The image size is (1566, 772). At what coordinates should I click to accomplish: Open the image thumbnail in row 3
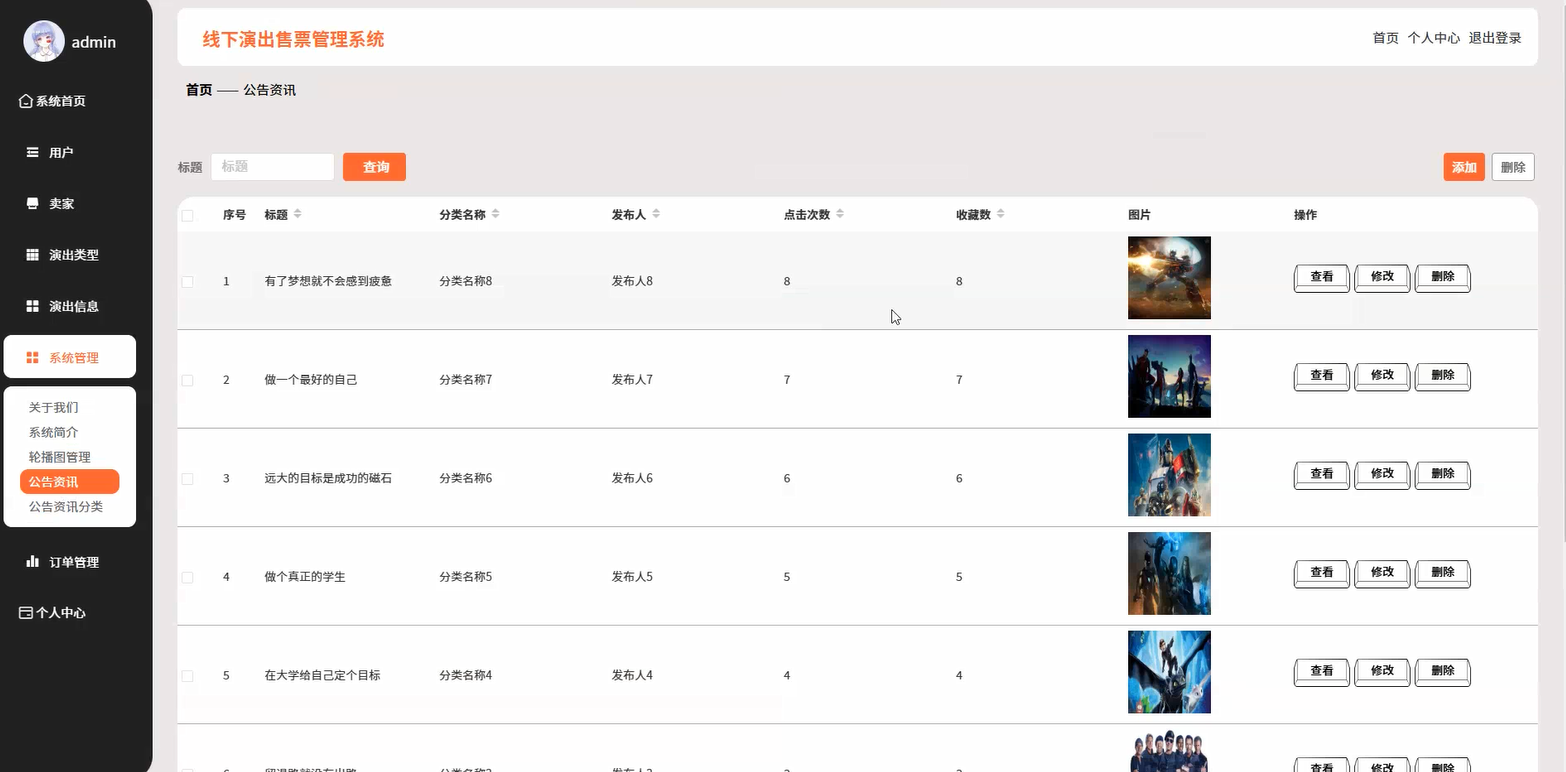point(1169,475)
